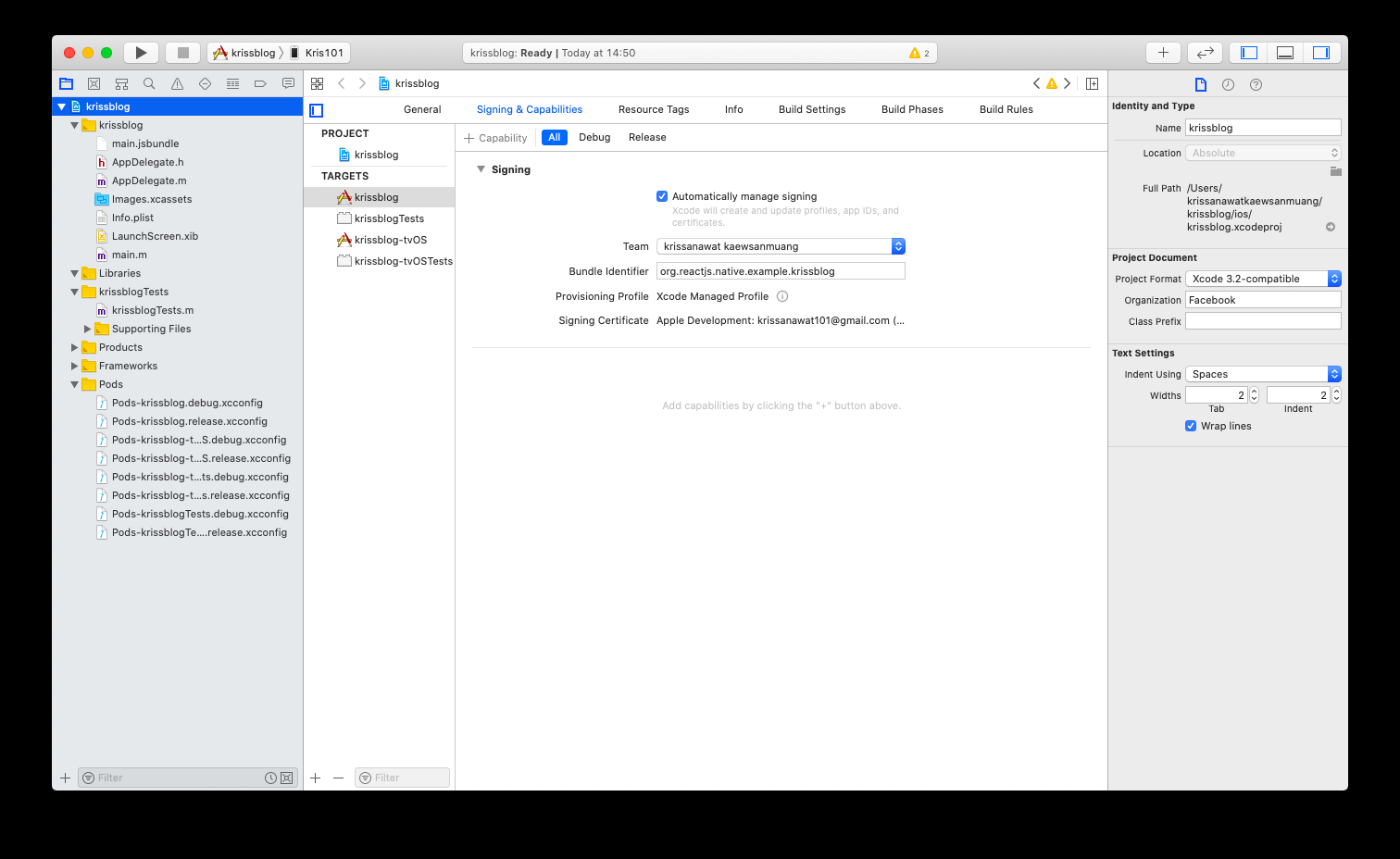Open the Build Settings tab
1400x859 pixels.
point(812,109)
